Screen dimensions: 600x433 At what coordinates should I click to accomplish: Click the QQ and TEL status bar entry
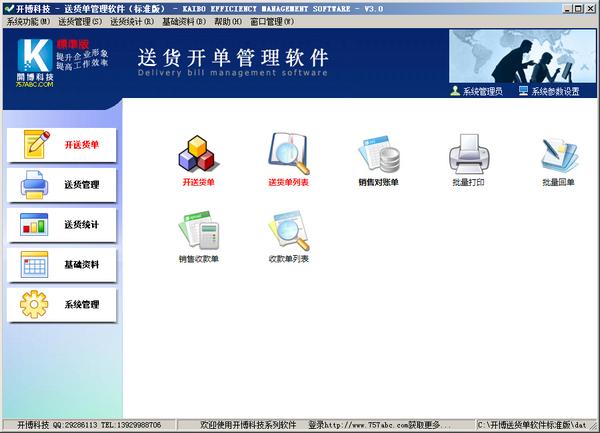pos(89,425)
